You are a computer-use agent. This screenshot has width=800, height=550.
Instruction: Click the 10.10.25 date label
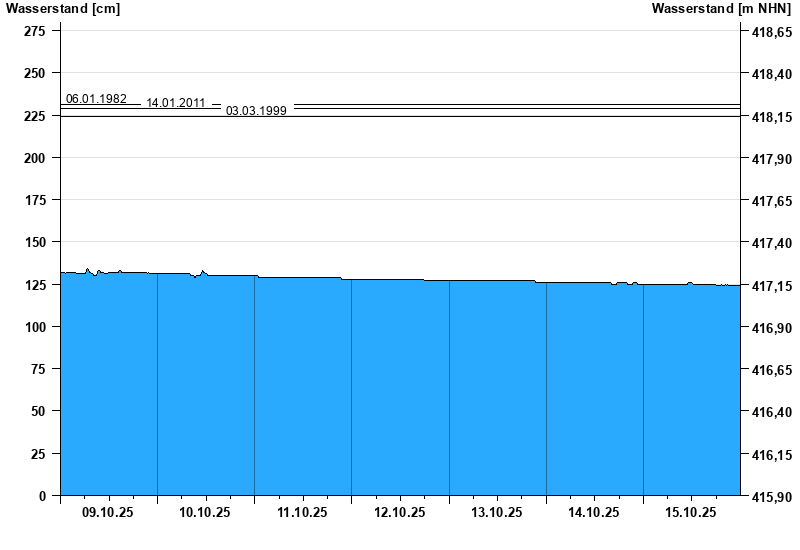click(x=205, y=512)
